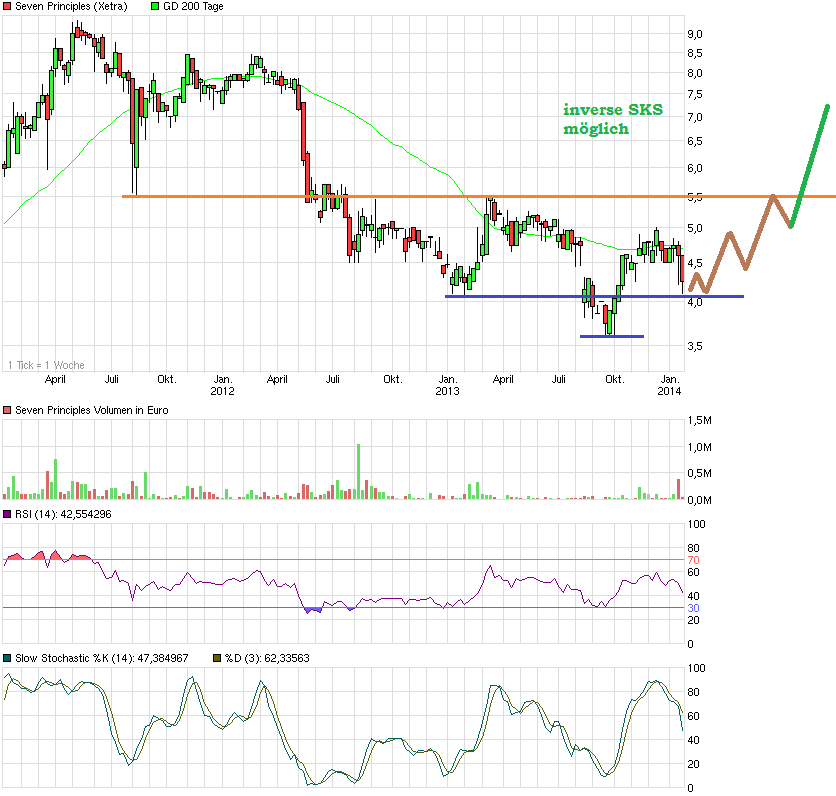Click the 'GD 200 Tage' legend label
Screen dimensions: 836x796
(x=193, y=6)
